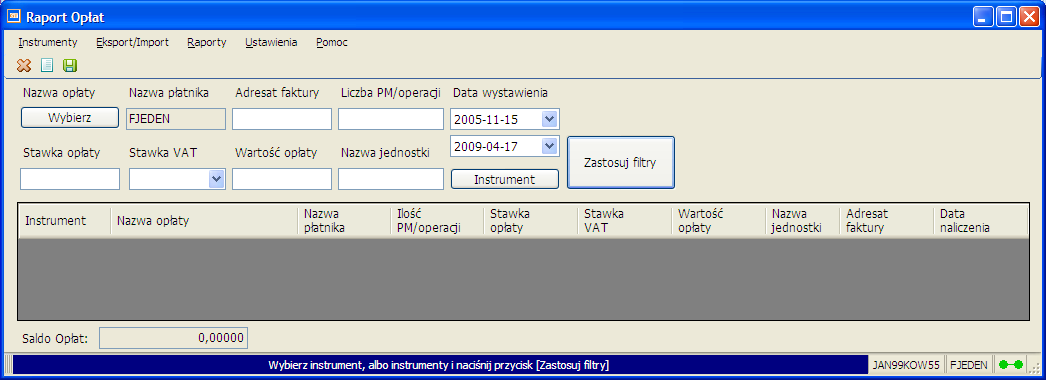Open the Raporty menu

(x=207, y=42)
